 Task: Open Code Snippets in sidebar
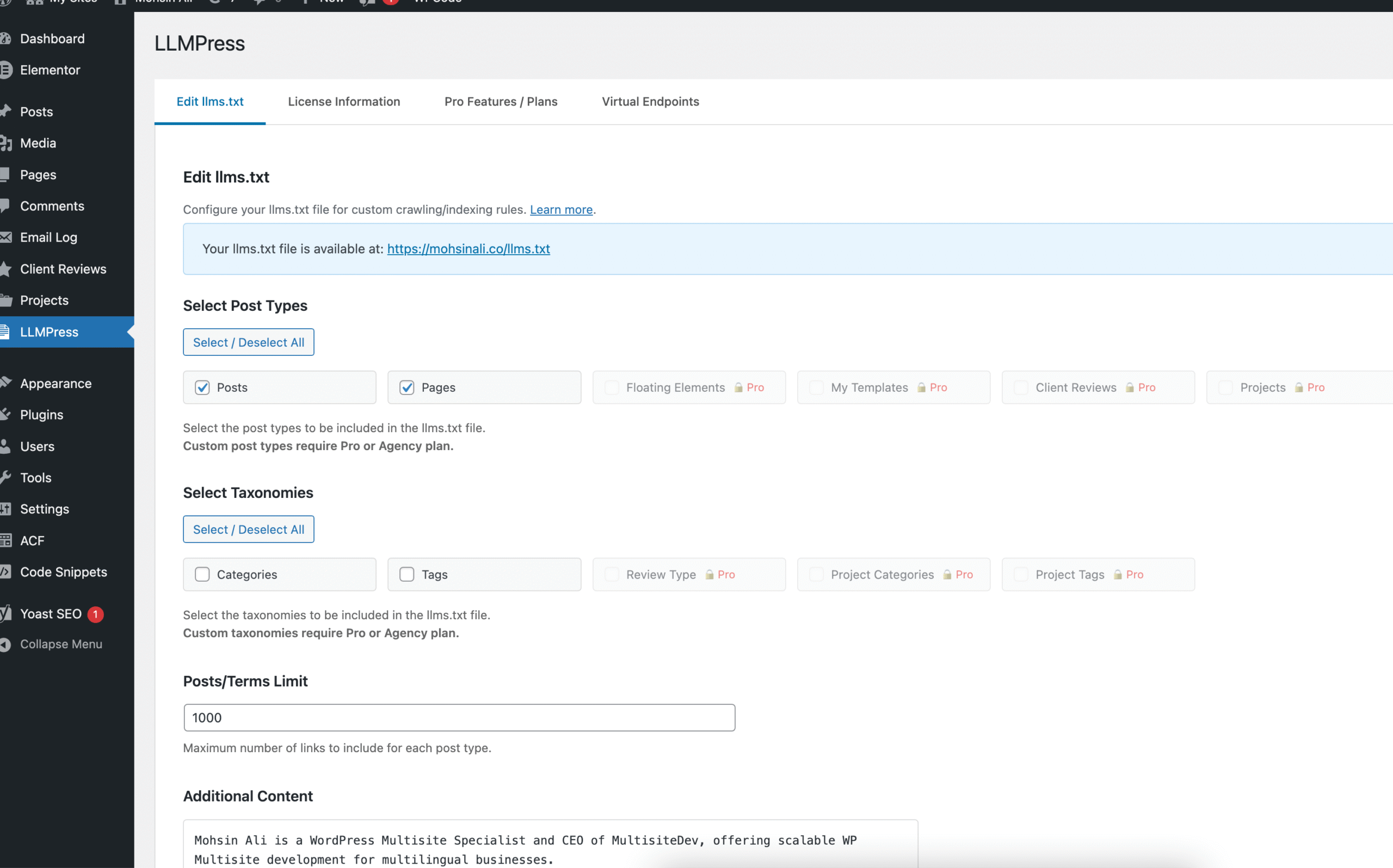[x=63, y=571]
